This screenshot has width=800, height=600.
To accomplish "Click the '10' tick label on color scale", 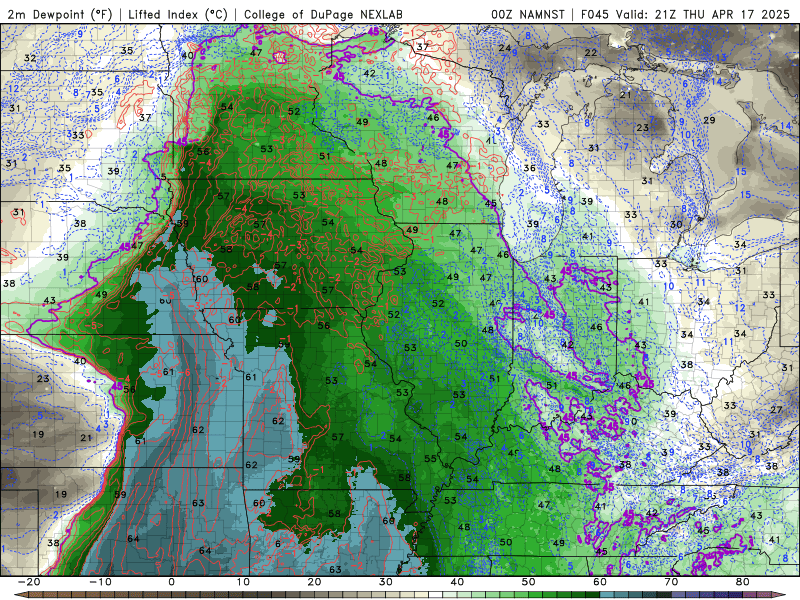I will 243,582.
